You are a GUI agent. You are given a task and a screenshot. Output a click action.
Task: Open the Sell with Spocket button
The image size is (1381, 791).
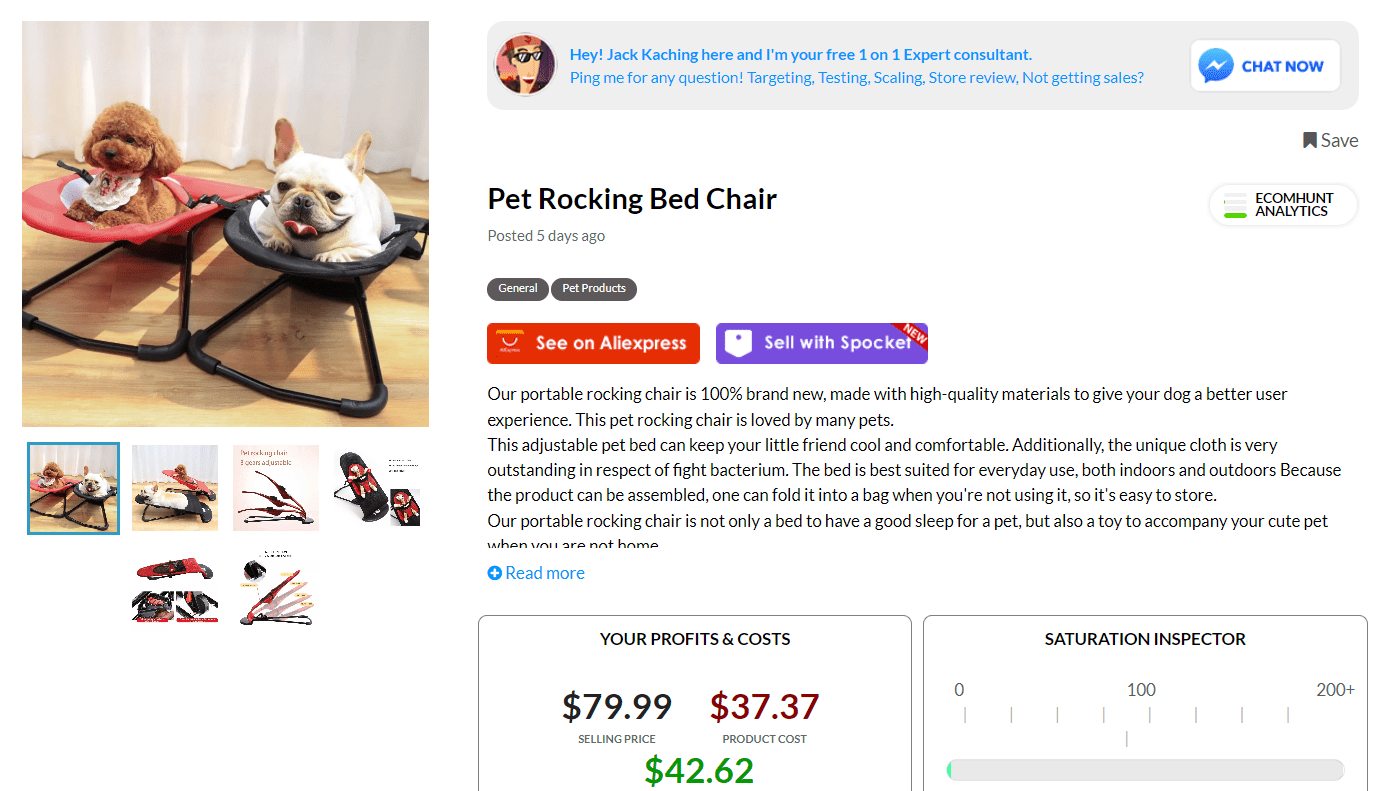822,343
